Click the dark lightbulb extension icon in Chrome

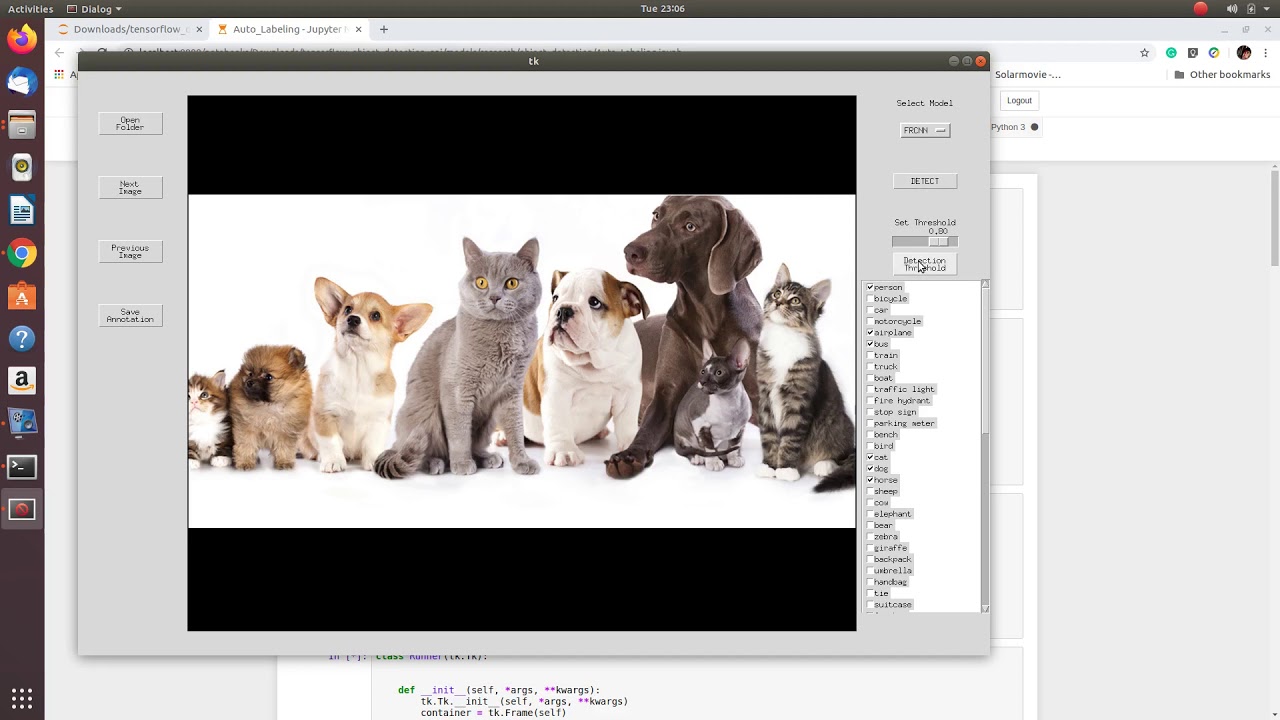[x=1193, y=53]
